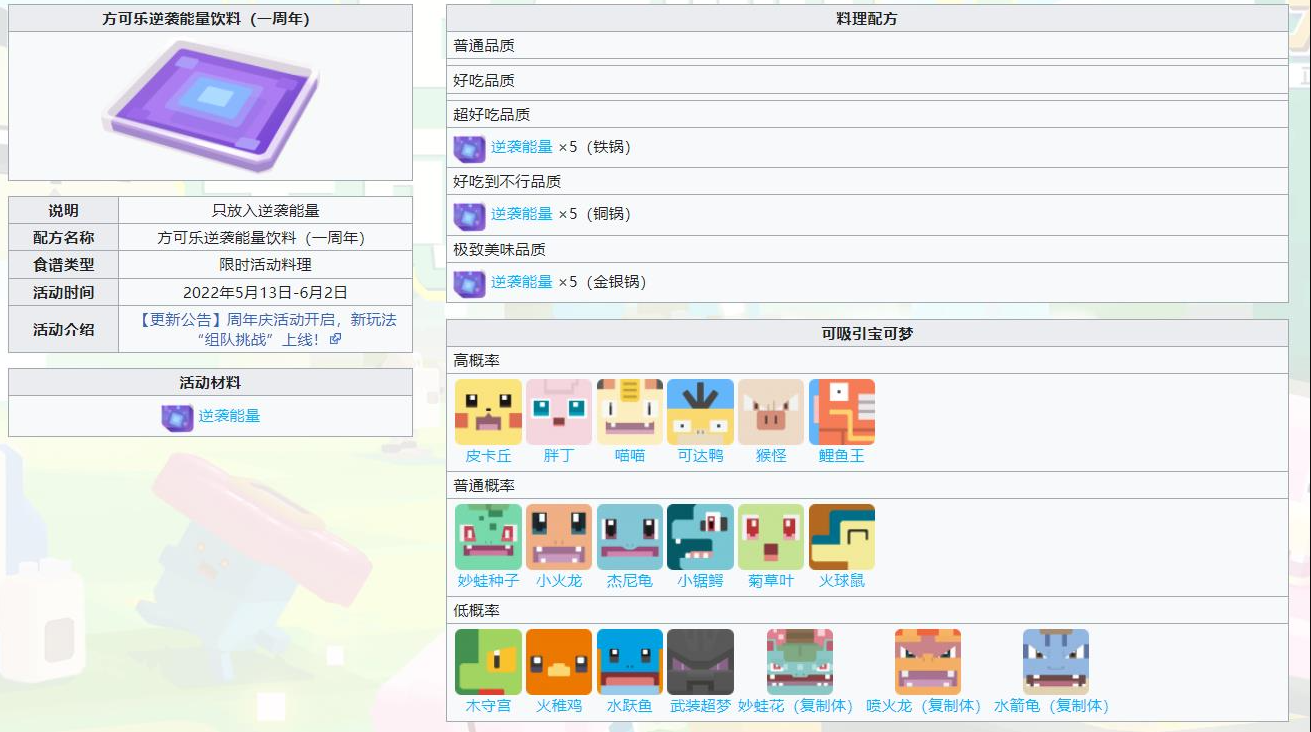
Task: Open the 更新公告 周年庆活动 announcement link
Action: click(x=268, y=329)
